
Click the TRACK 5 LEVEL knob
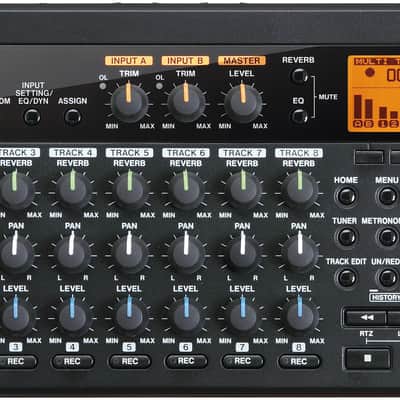[129, 316]
